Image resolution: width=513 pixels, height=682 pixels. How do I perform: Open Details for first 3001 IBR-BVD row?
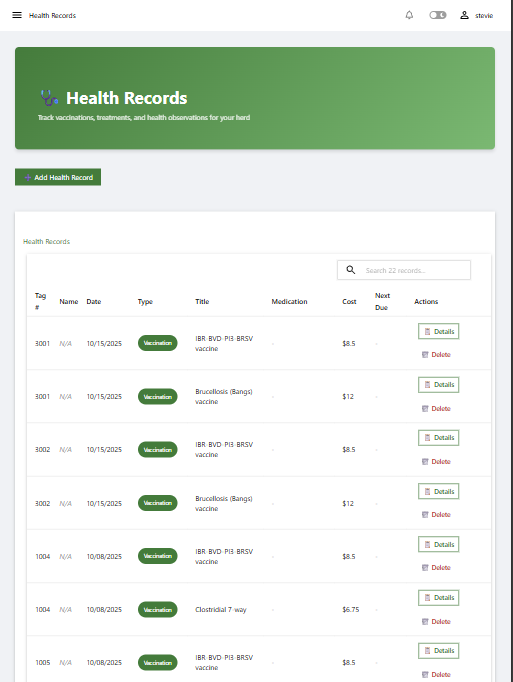click(439, 331)
